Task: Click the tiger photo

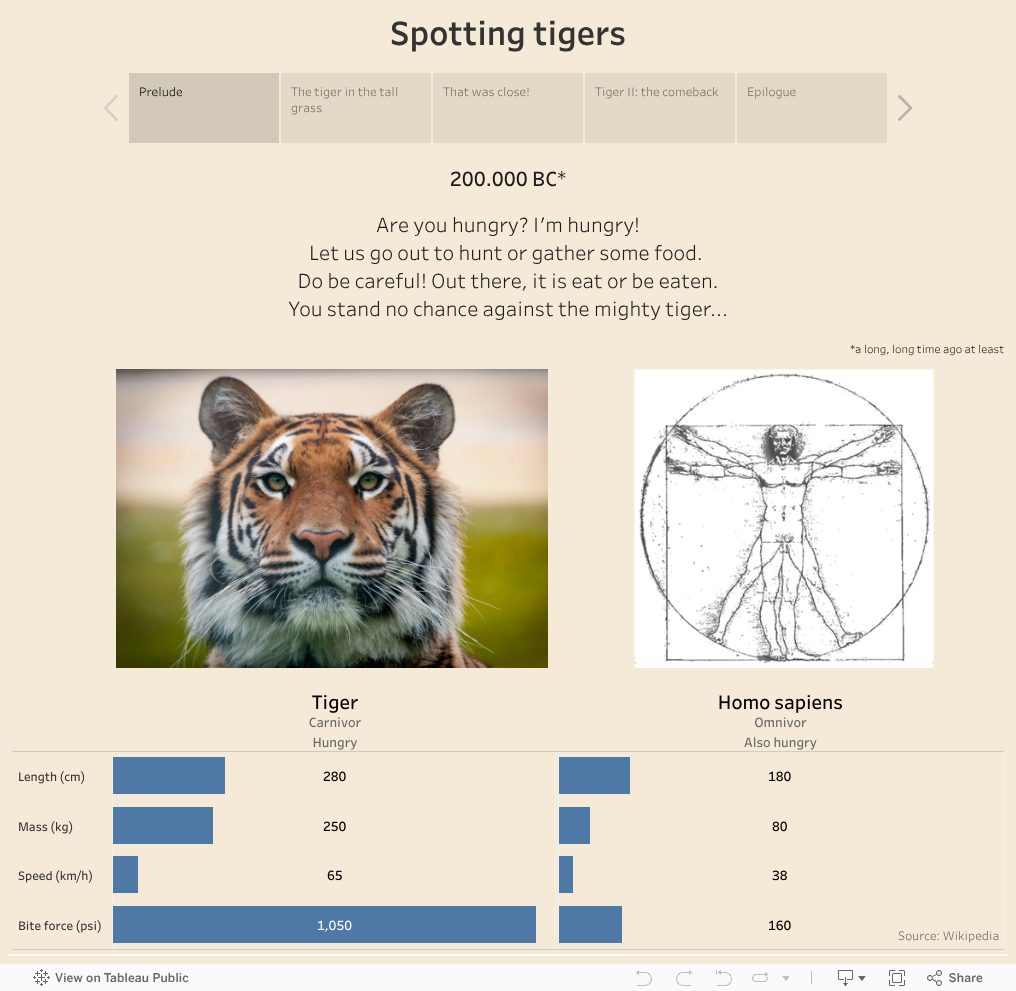Action: tap(332, 518)
